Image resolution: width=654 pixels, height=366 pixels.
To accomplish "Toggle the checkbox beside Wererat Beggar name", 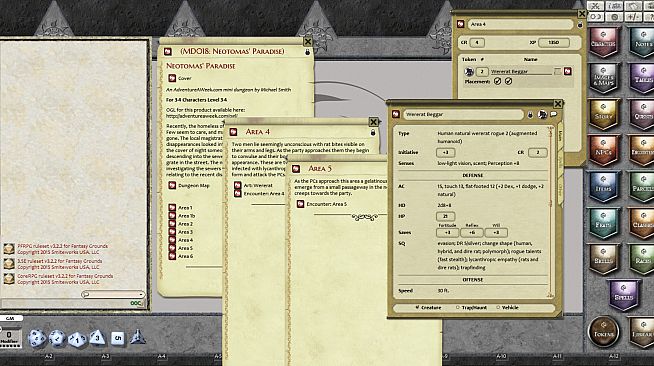I will point(558,71).
